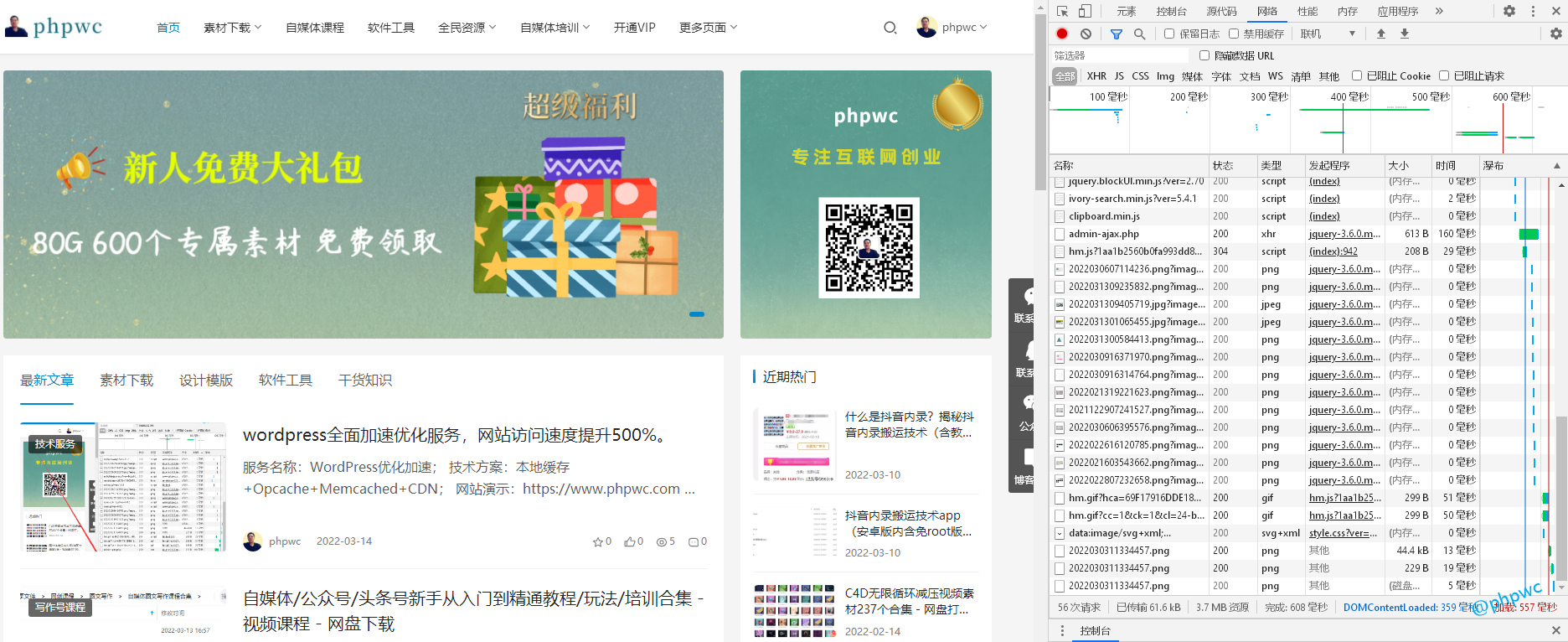
Task: Sort by waterfall column arrow
Action: point(1556,166)
